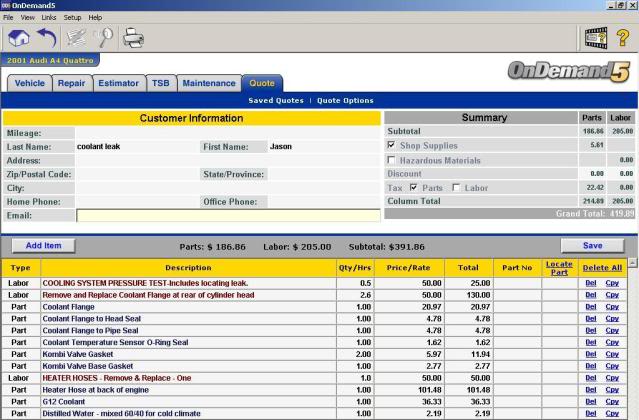This screenshot has height=420, width=639.
Task: Click the Qty/Hrs column header
Action: pos(355,268)
